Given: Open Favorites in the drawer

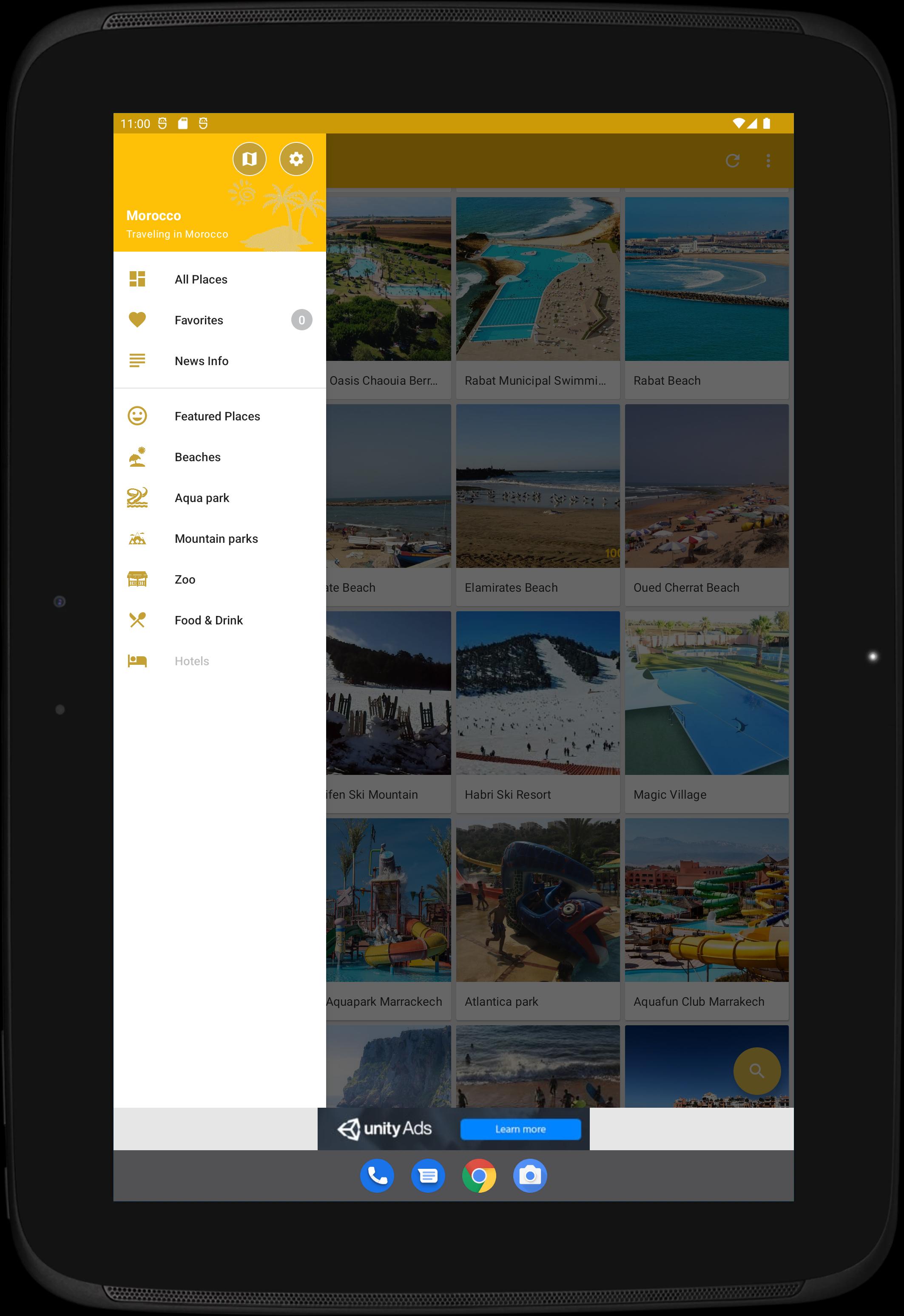Looking at the screenshot, I should [220, 320].
